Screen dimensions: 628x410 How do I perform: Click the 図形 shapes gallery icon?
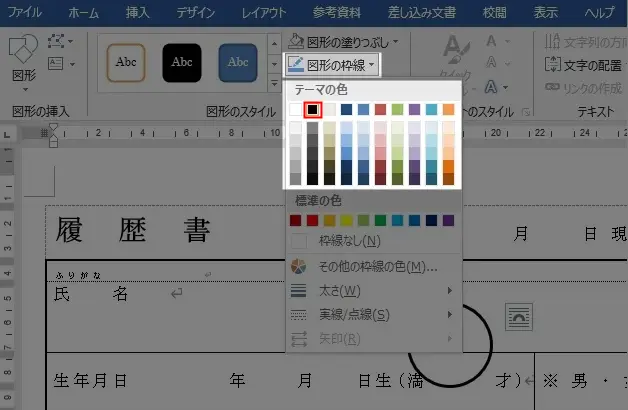(23, 56)
